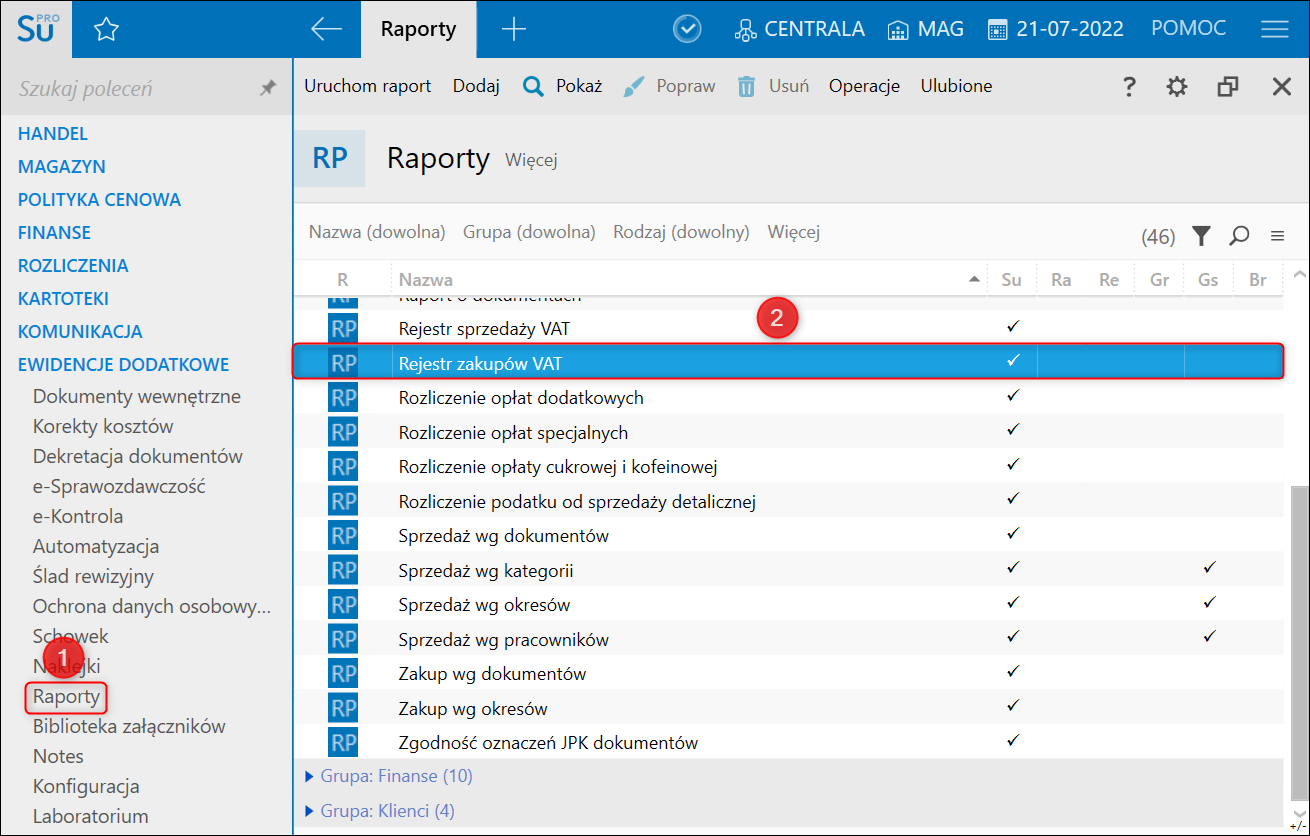The width and height of the screenshot is (1310, 836).
Task: Toggle Gs checkmark for Sprzedaż wg kategorii
Action: click(x=1209, y=568)
